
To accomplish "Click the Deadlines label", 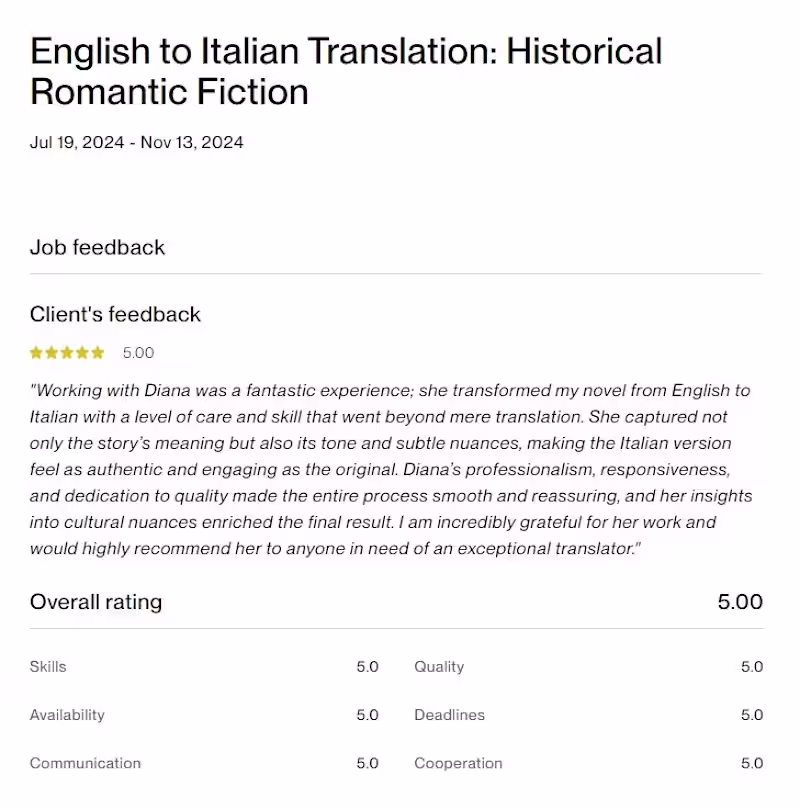I will pyautogui.click(x=449, y=715).
